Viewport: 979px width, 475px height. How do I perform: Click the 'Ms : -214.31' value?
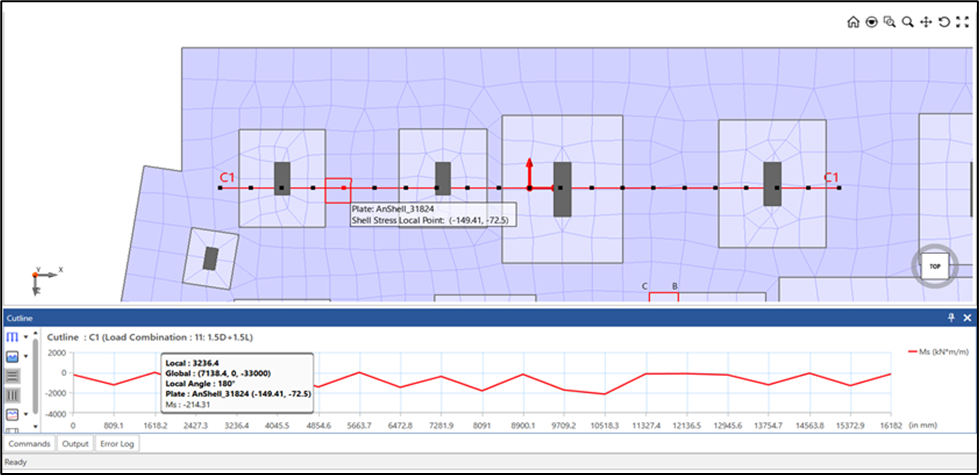point(187,404)
